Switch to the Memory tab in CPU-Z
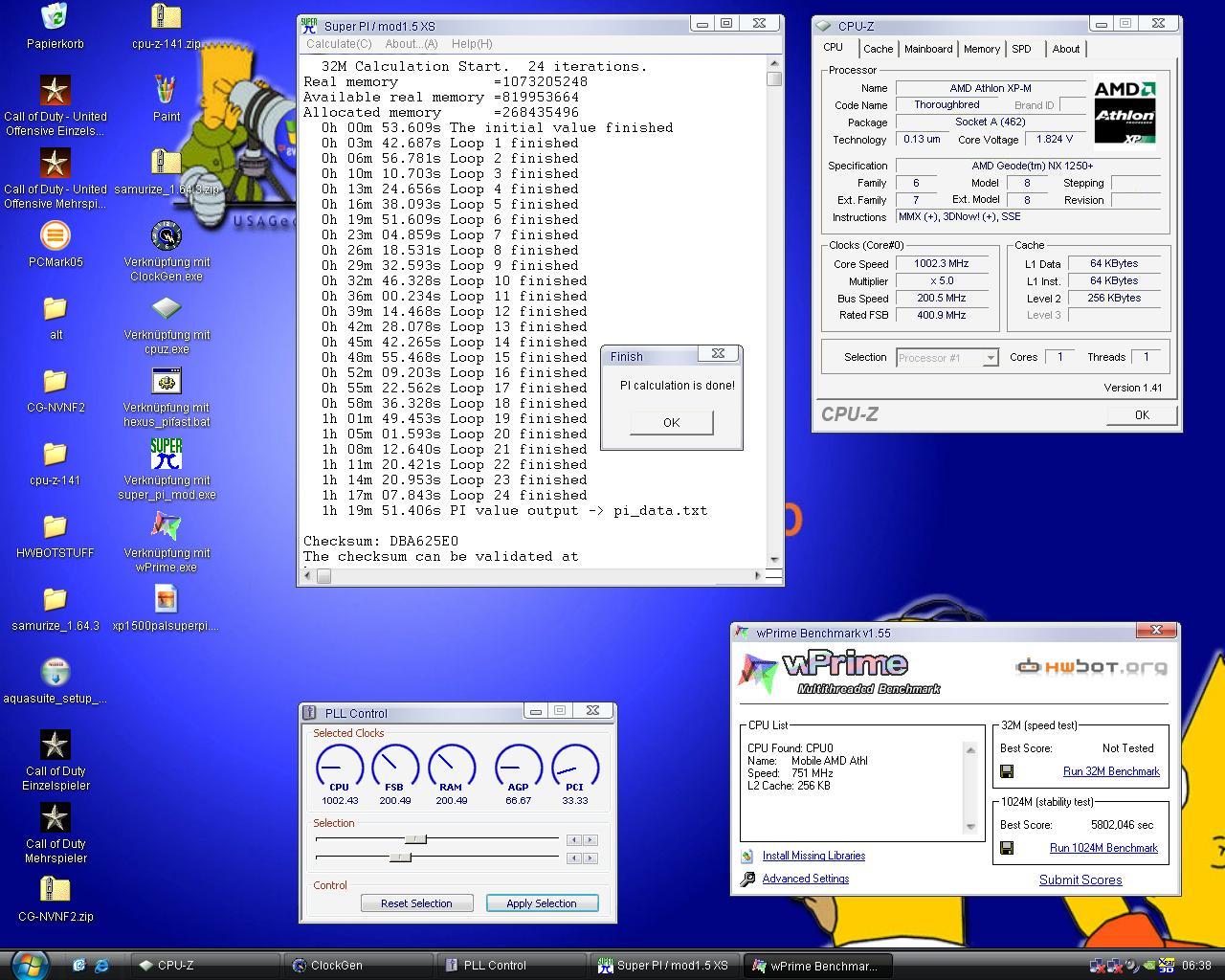The height and width of the screenshot is (980, 1225). tap(982, 49)
